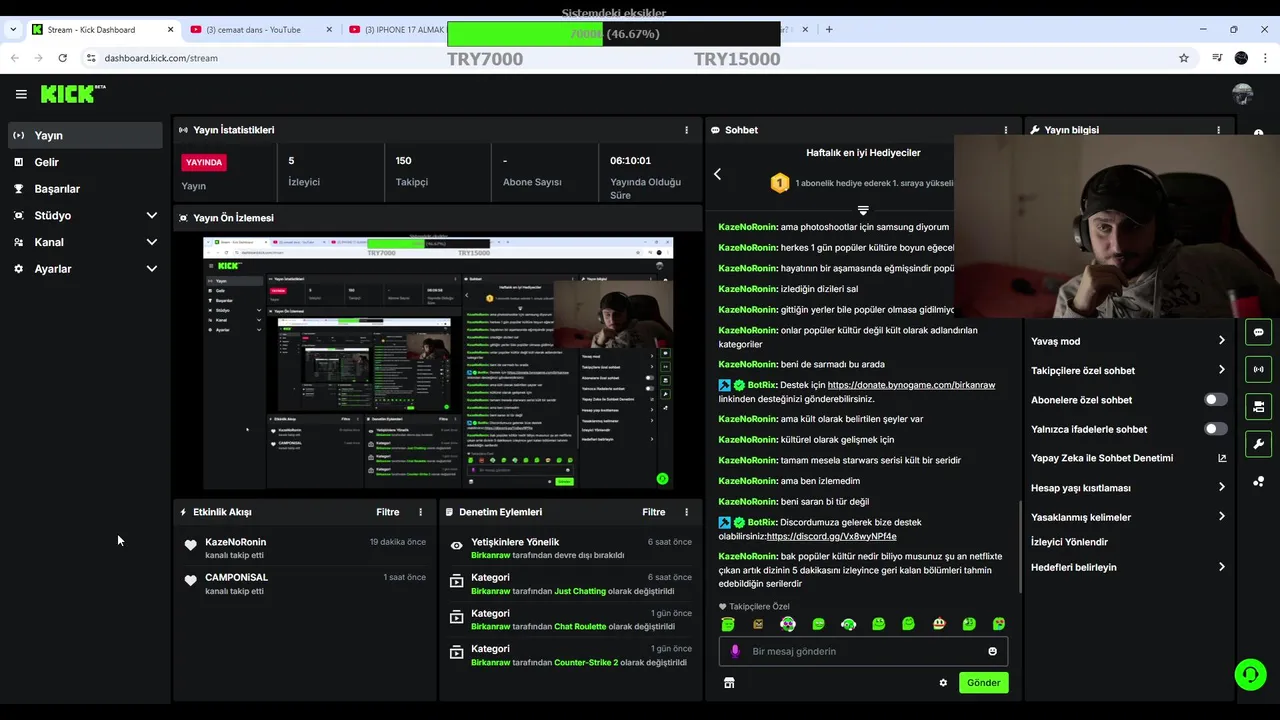Select the Stream - Kick Dashboard tab
The width and height of the screenshot is (1280, 720).
tap(102, 30)
